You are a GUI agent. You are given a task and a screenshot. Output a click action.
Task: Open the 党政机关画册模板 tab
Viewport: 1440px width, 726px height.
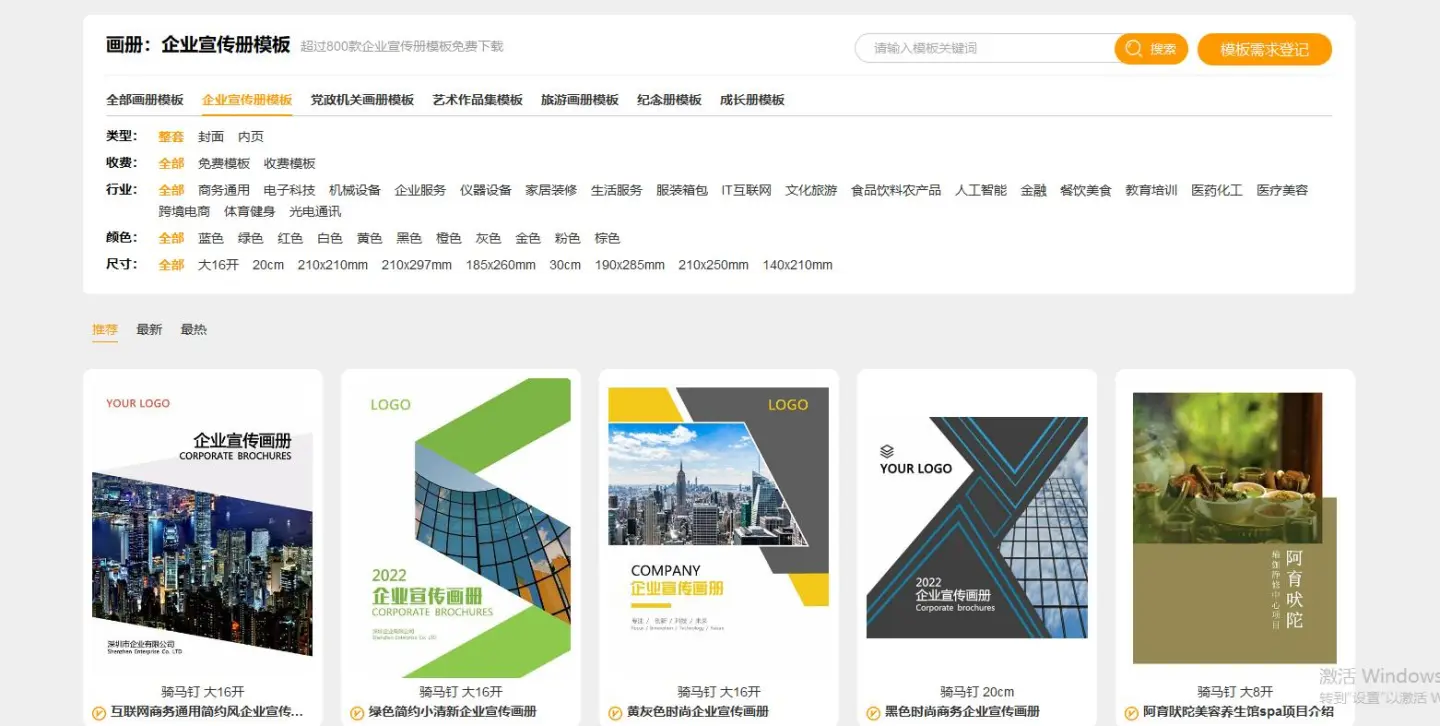[x=362, y=100]
